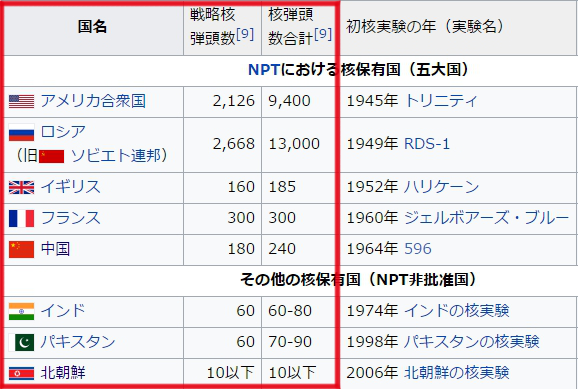Image resolution: width=578 pixels, height=389 pixels.
Task: Open the インド country link
Action: pos(63,310)
